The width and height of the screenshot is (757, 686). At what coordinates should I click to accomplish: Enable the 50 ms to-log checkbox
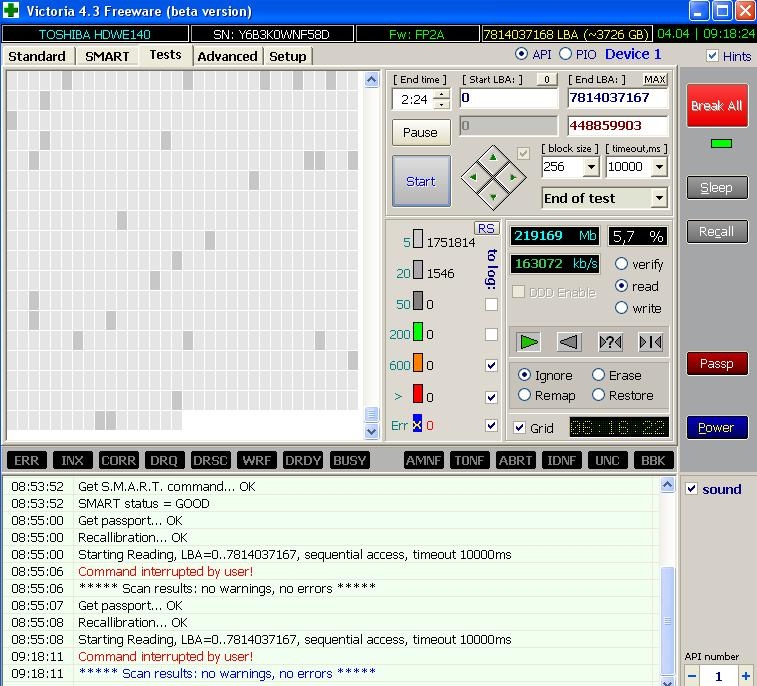pyautogui.click(x=491, y=305)
